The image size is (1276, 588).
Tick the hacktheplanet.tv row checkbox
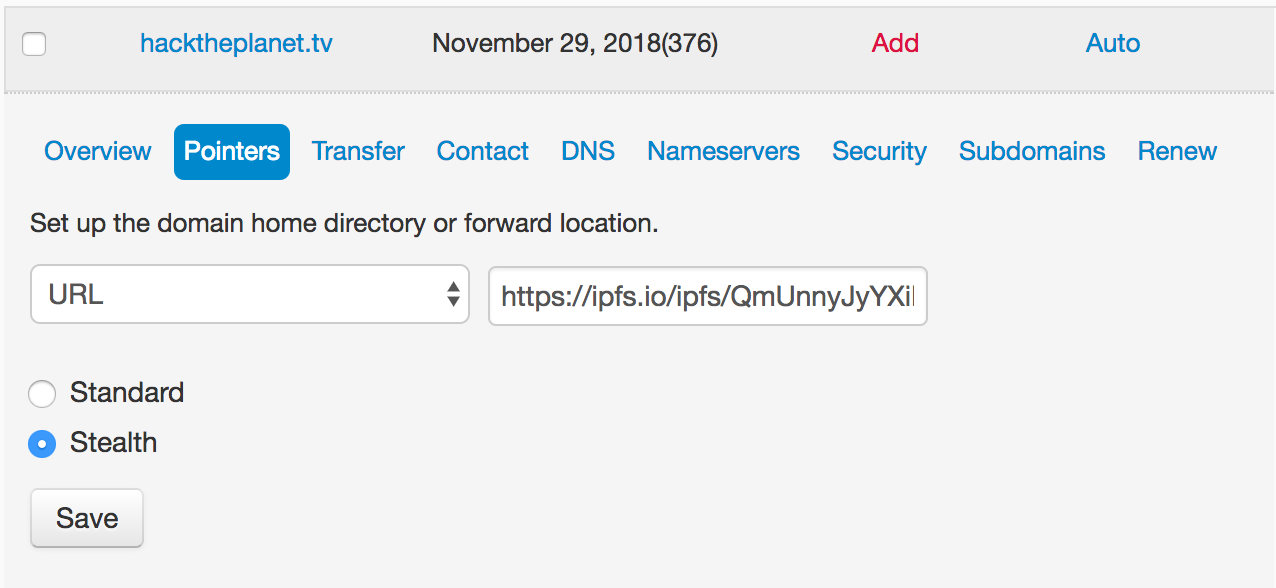tap(34, 44)
